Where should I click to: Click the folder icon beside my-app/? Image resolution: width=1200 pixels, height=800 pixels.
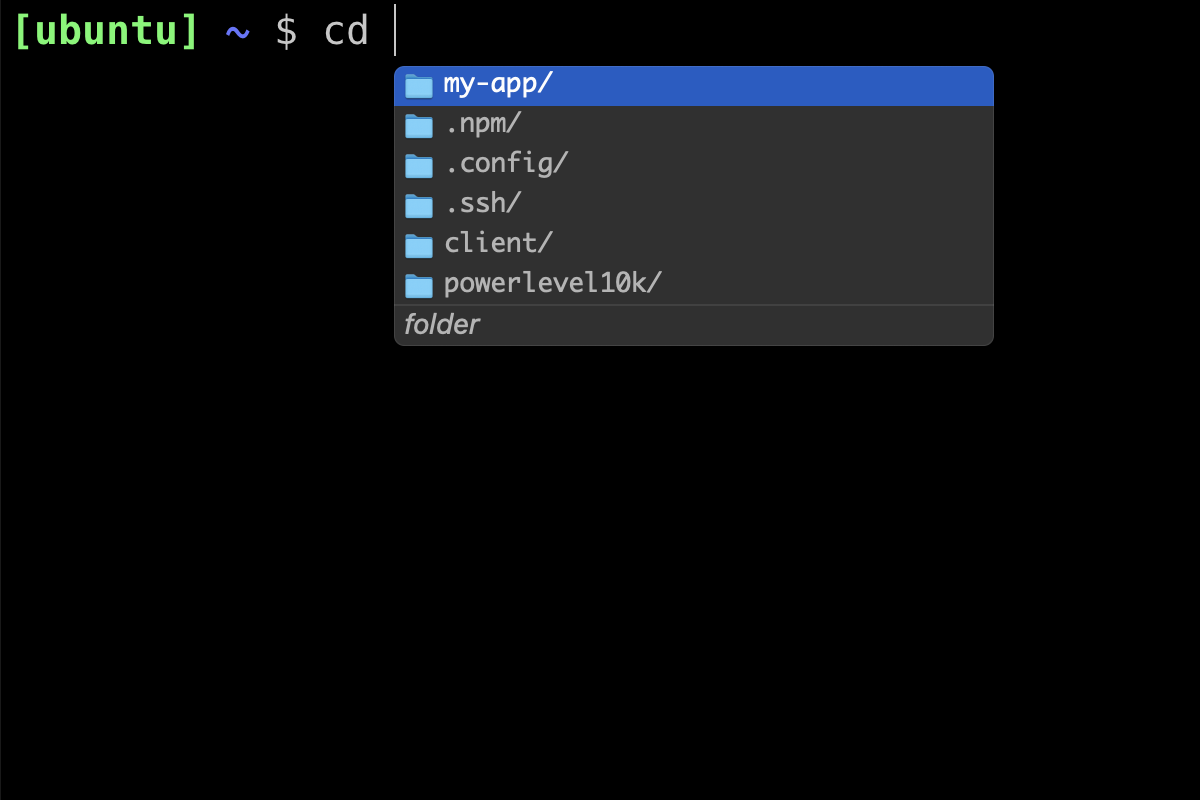[x=418, y=86]
